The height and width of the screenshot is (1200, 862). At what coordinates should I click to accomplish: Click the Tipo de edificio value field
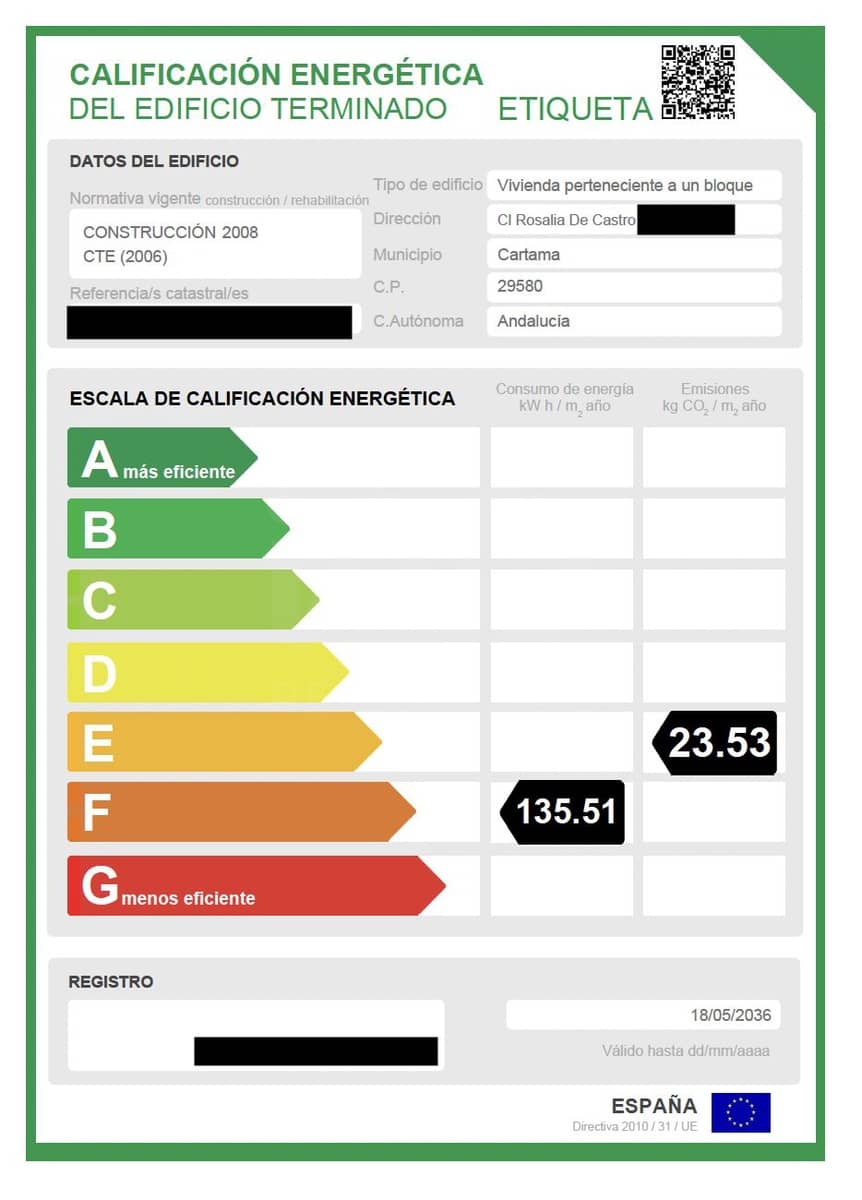(634, 185)
